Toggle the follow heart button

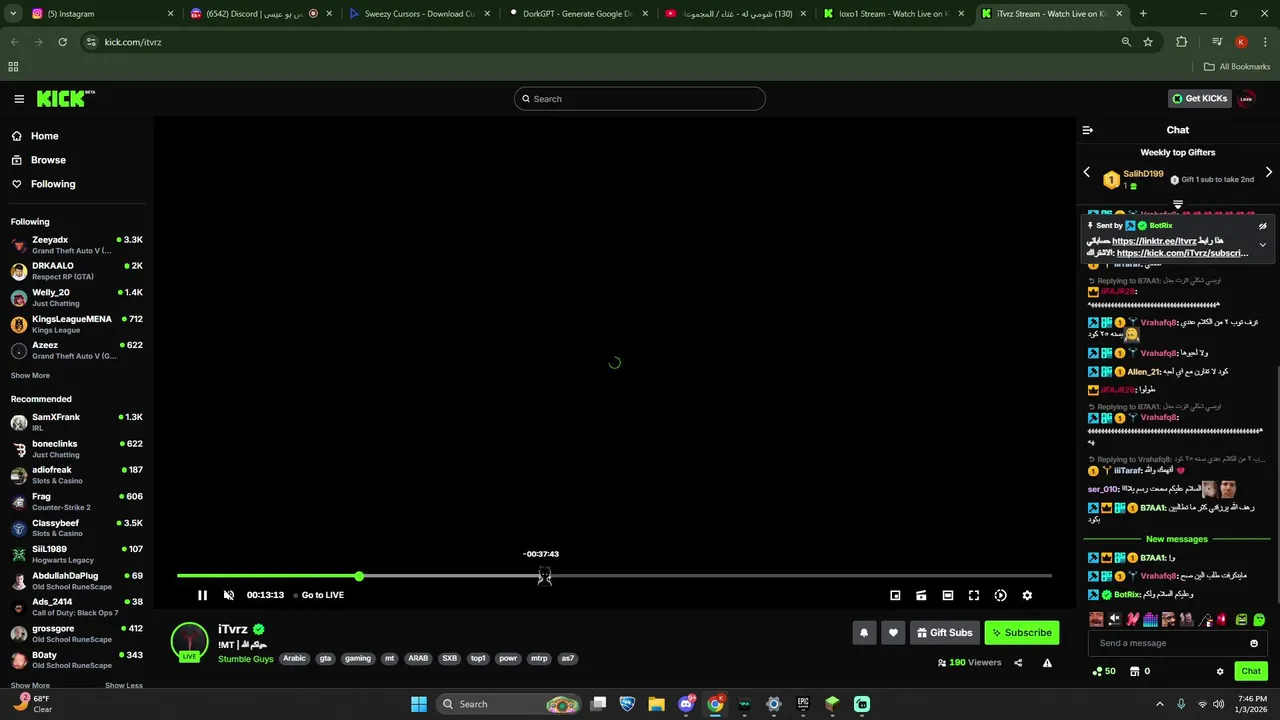[x=893, y=632]
